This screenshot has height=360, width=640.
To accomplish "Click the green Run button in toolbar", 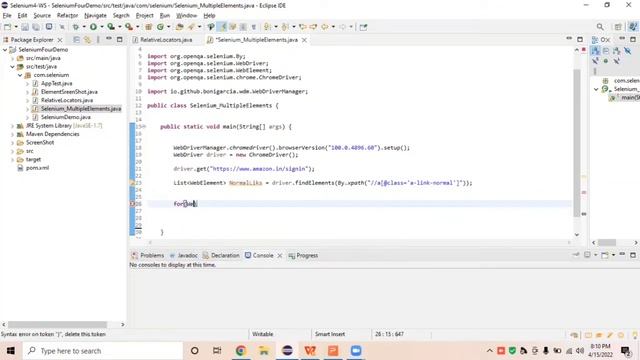I will pos(93,27).
